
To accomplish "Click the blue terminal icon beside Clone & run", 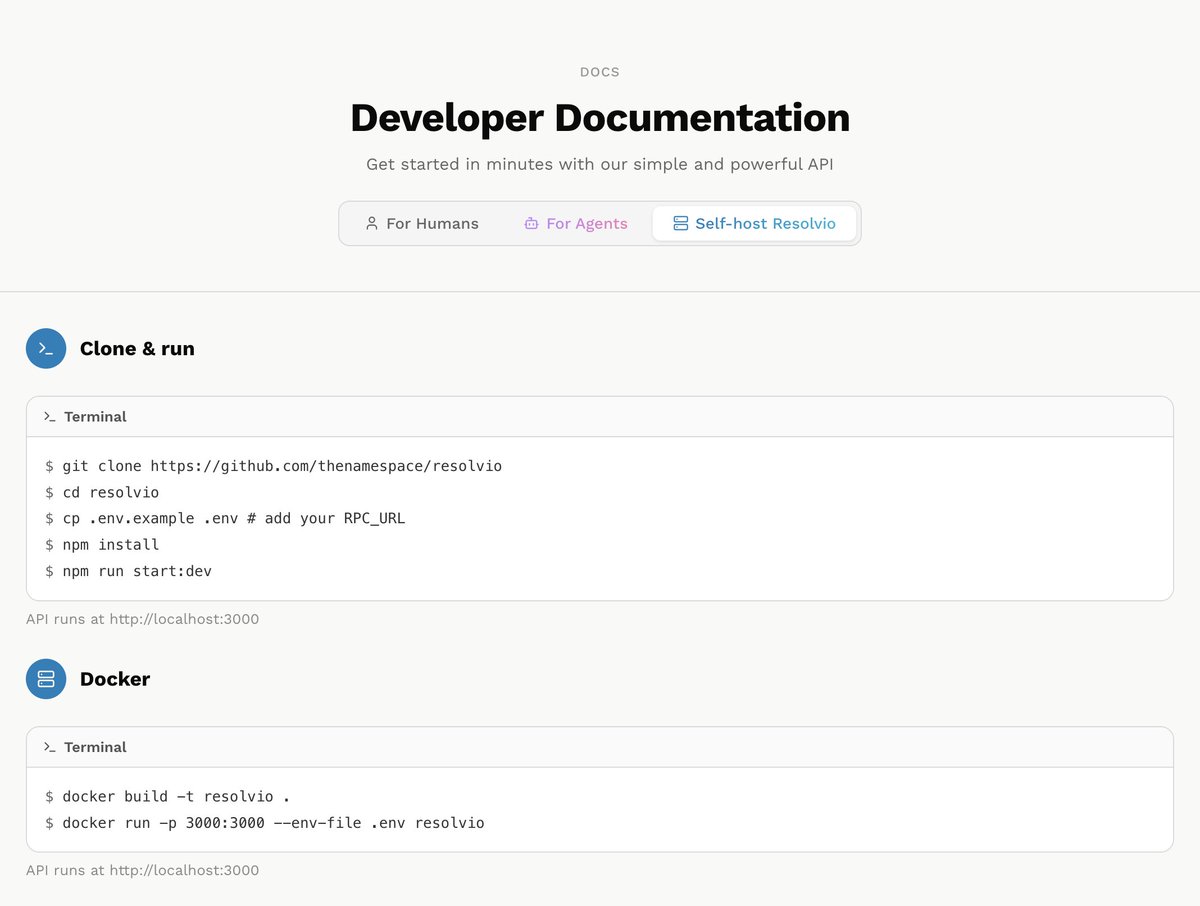I will [46, 348].
